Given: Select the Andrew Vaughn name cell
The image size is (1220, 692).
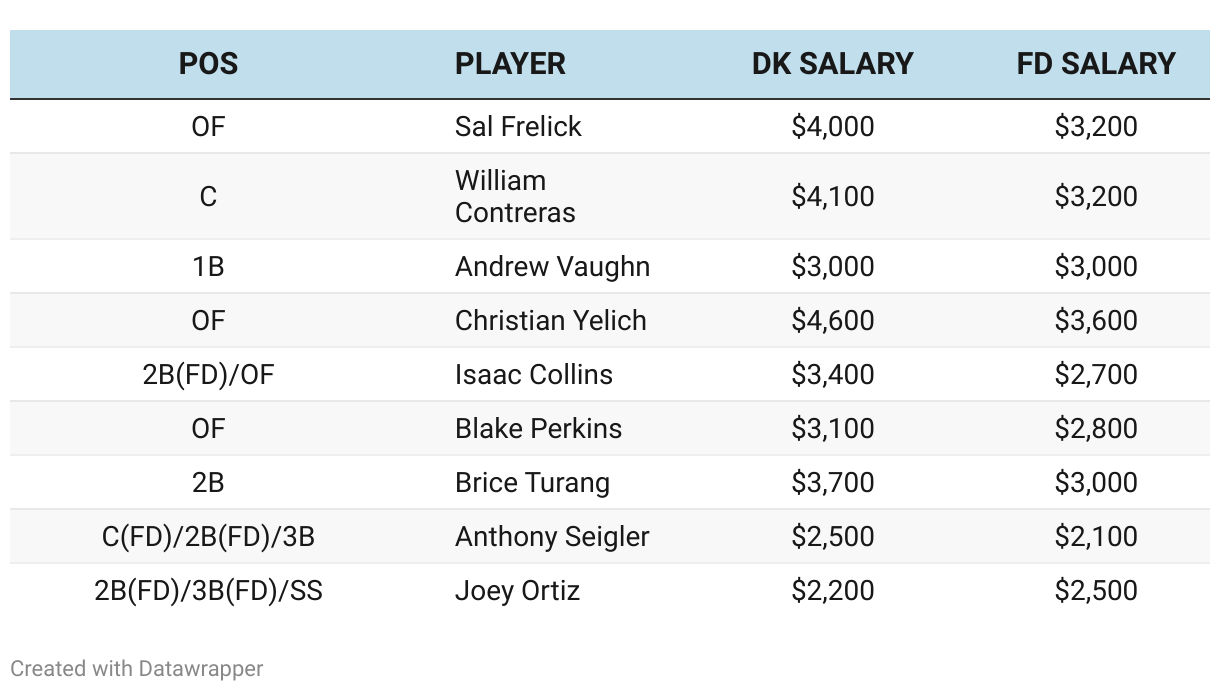Looking at the screenshot, I should coord(552,266).
